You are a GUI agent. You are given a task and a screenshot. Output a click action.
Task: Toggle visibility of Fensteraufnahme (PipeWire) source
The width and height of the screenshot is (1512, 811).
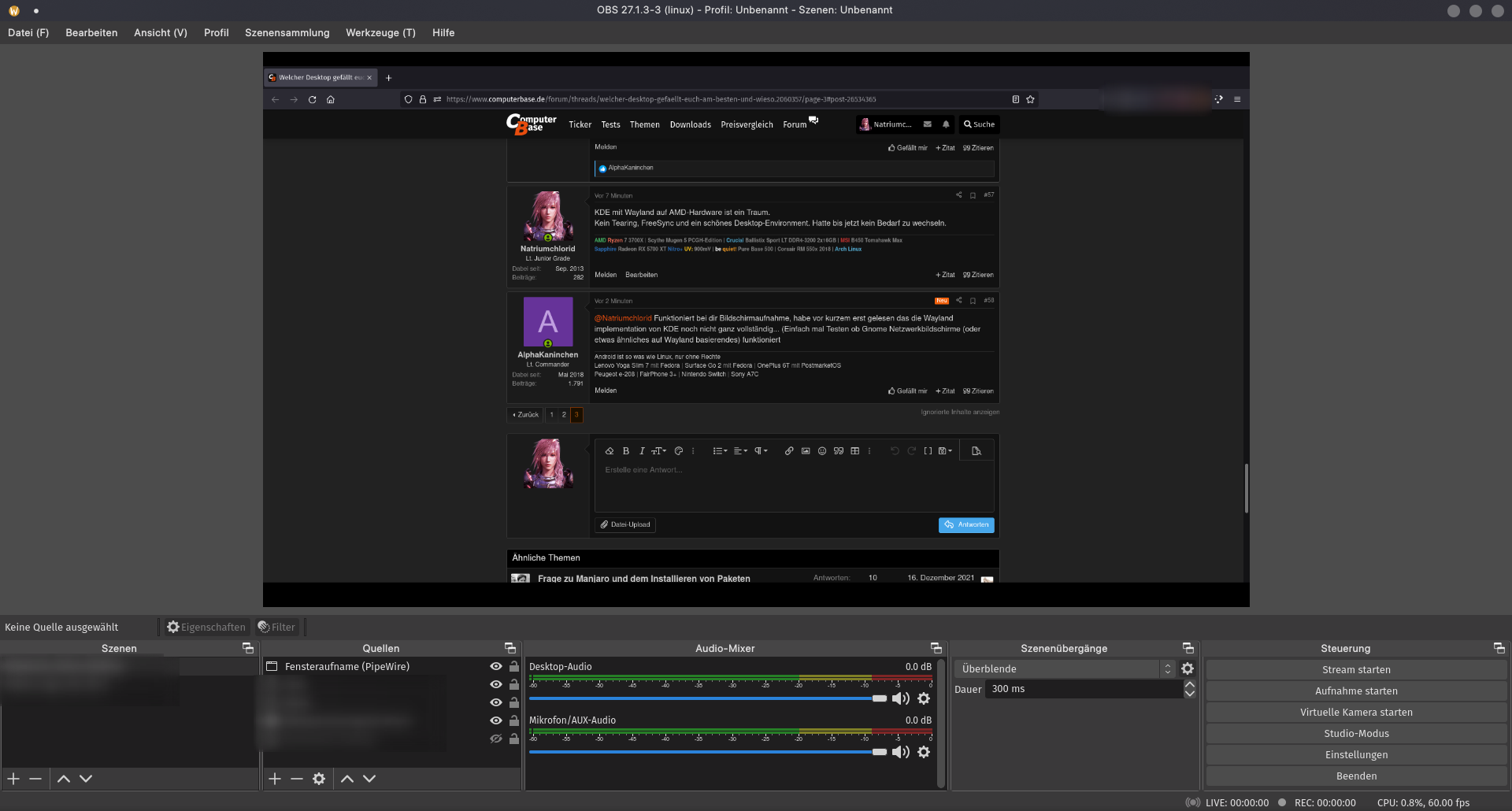pyautogui.click(x=496, y=666)
